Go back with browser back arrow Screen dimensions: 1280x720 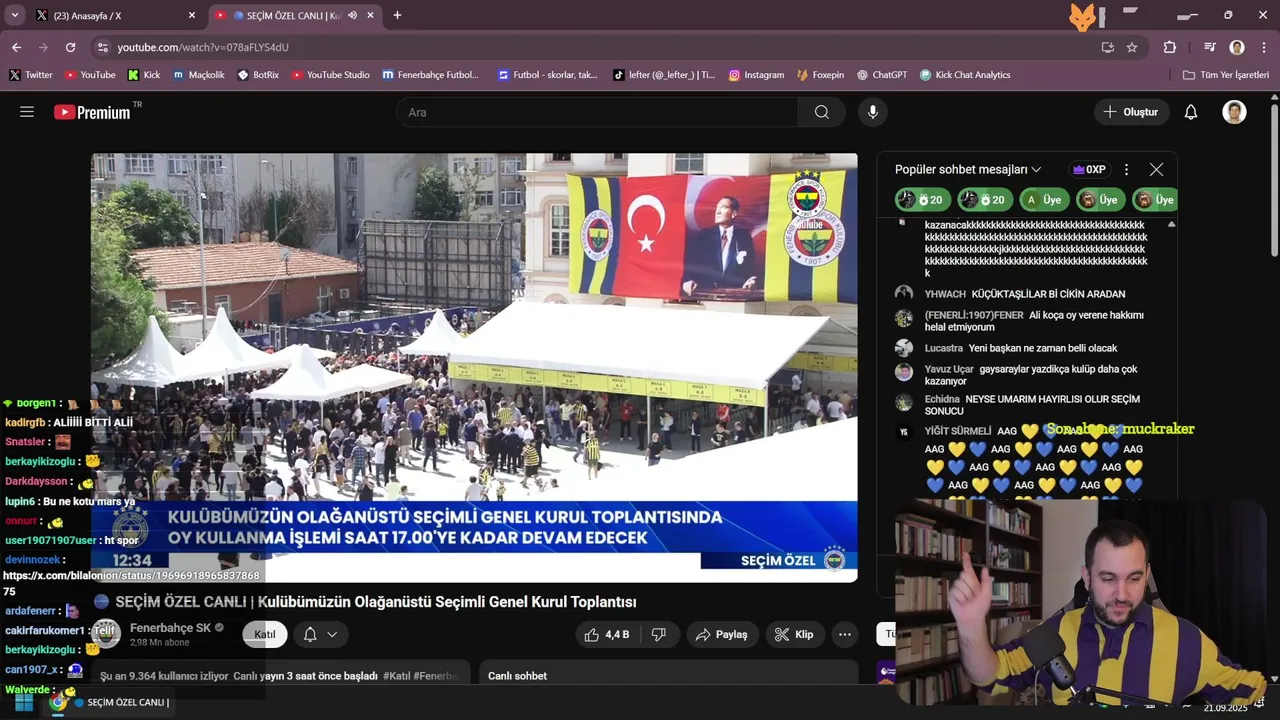point(16,47)
